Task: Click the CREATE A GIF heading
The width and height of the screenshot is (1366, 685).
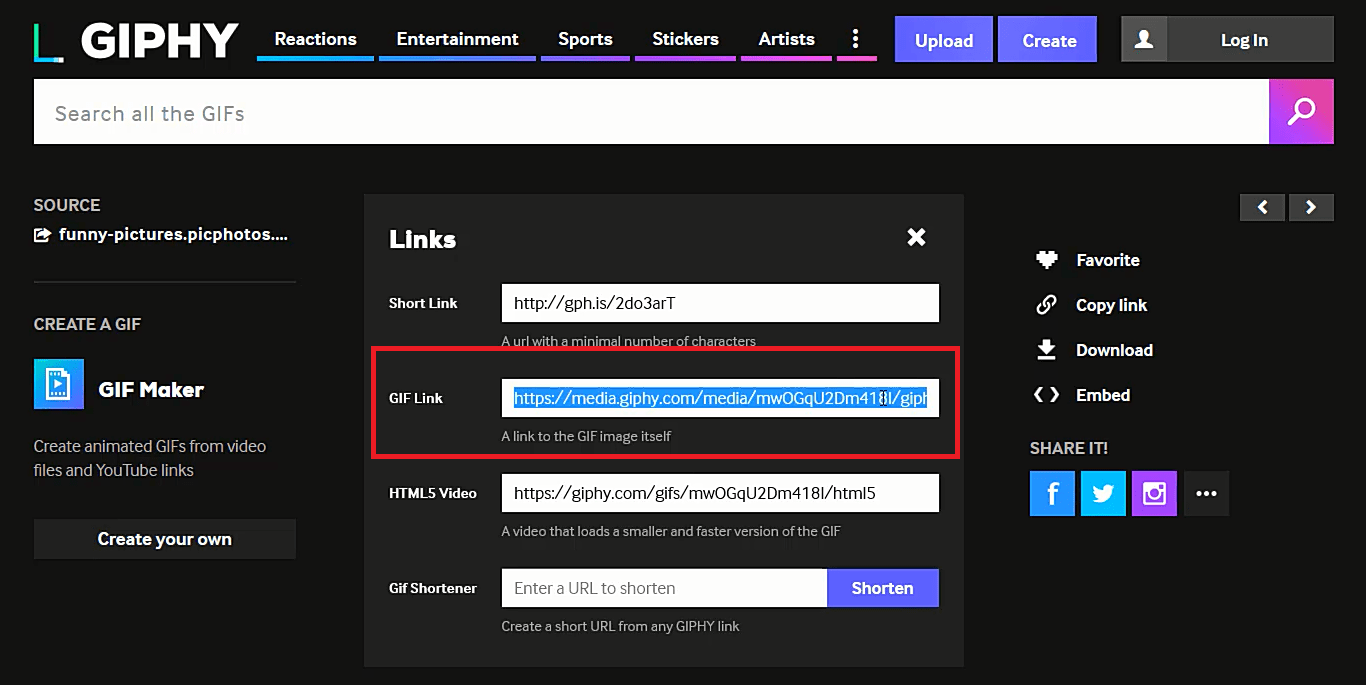Action: coord(88,324)
